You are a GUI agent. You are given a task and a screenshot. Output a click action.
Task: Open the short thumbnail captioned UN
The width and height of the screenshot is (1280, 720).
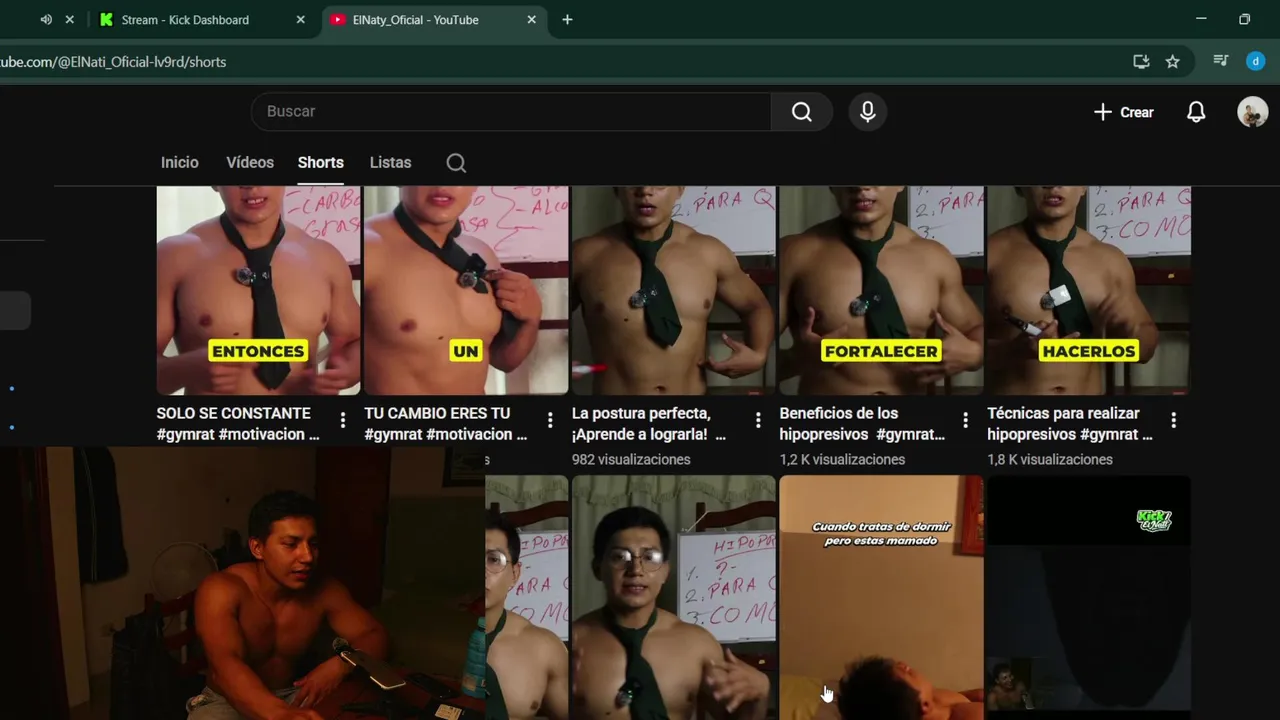(x=466, y=290)
